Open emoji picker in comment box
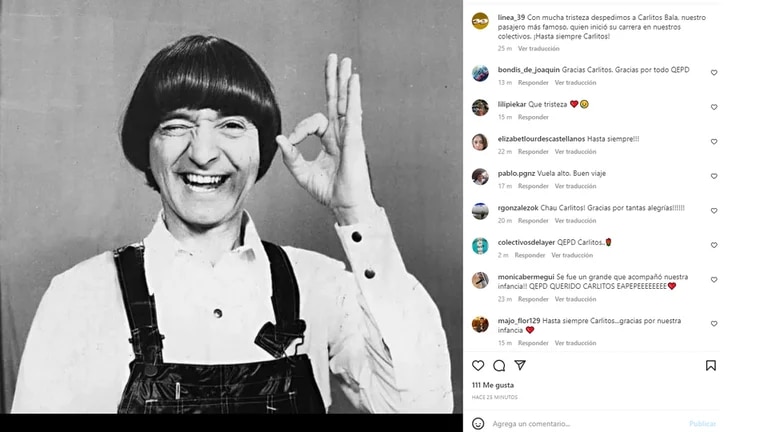768x432 pixels. (478, 423)
